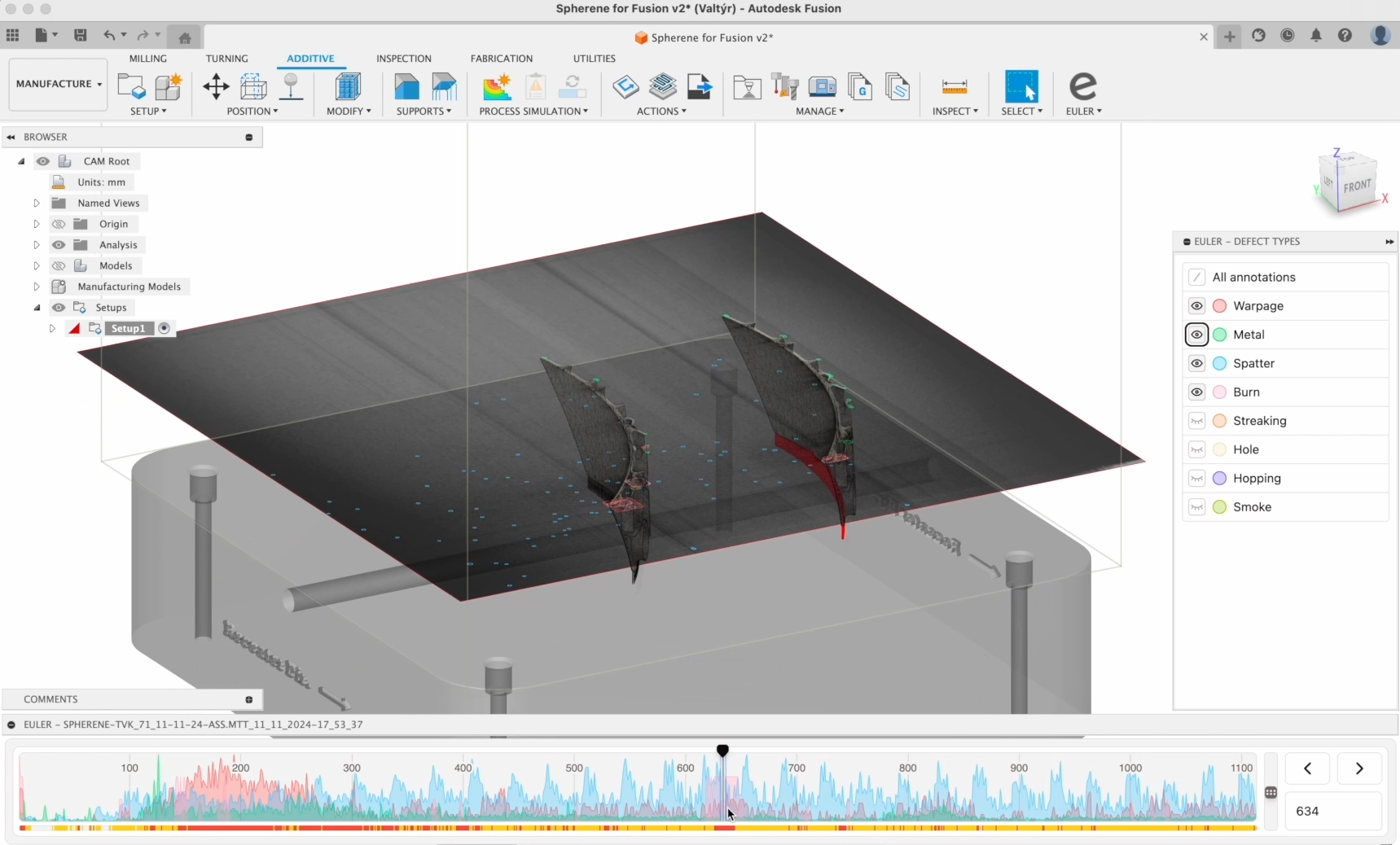
Task: Expand the Named Views tree node
Action: point(37,203)
